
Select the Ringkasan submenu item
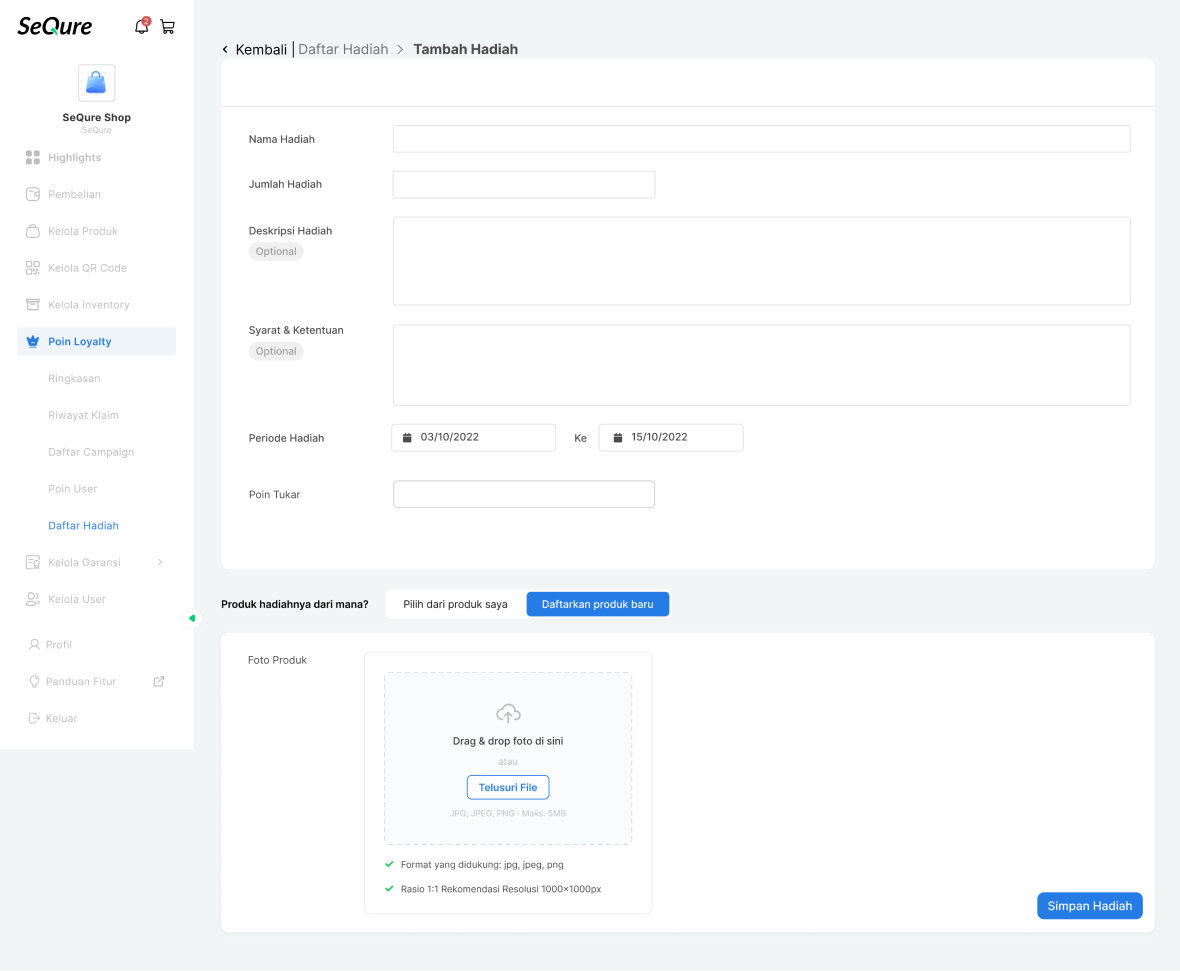74,379
